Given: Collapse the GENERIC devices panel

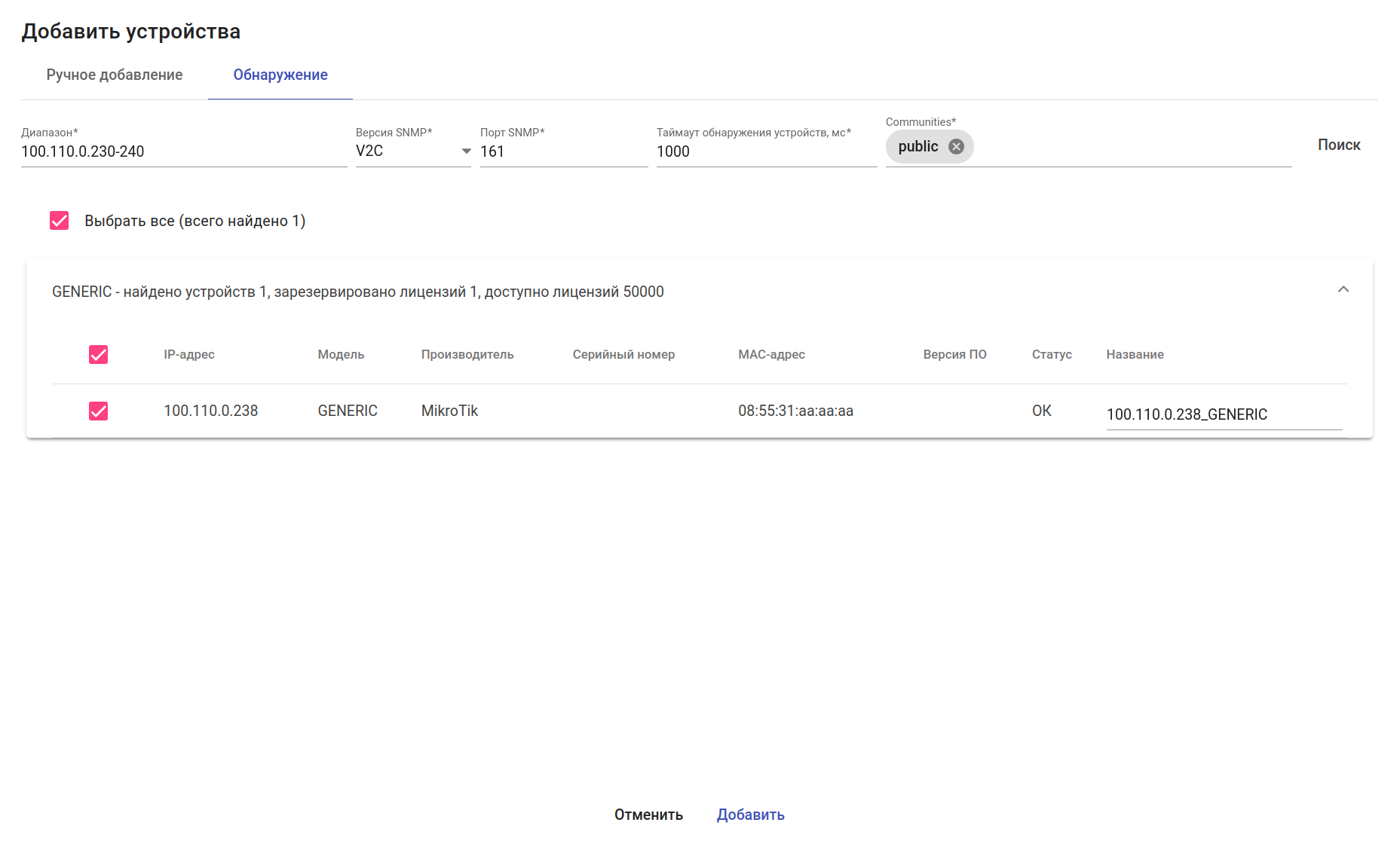Looking at the screenshot, I should [x=1343, y=290].
